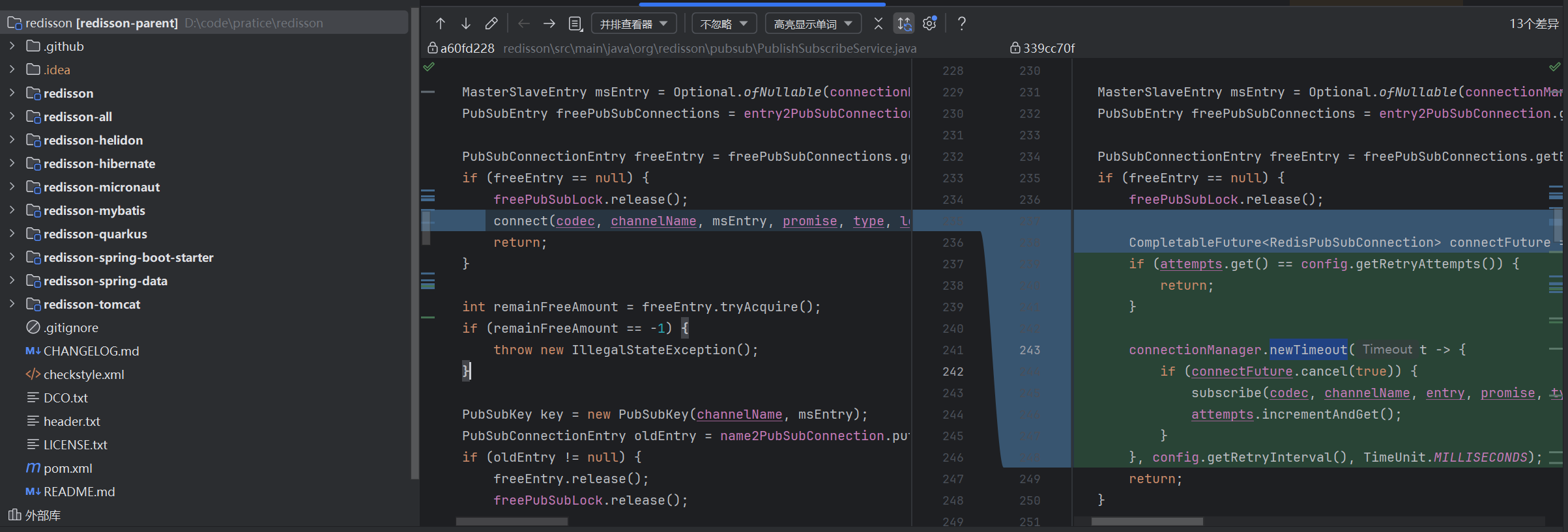Viewport: 1568px width, 532px height.
Task: Click the lock icon beside a60fd228
Action: pyautogui.click(x=432, y=48)
